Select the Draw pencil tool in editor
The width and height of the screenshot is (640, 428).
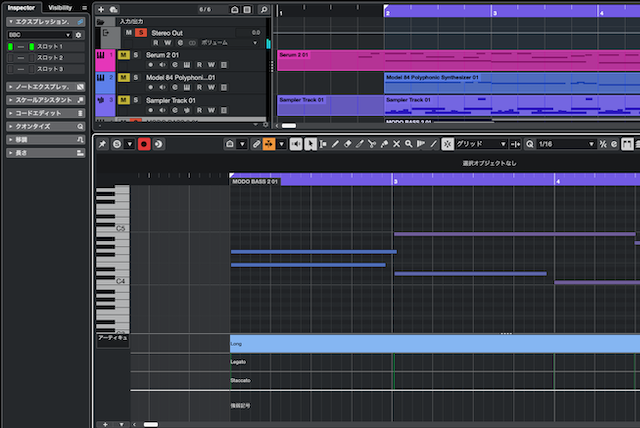tap(335, 144)
